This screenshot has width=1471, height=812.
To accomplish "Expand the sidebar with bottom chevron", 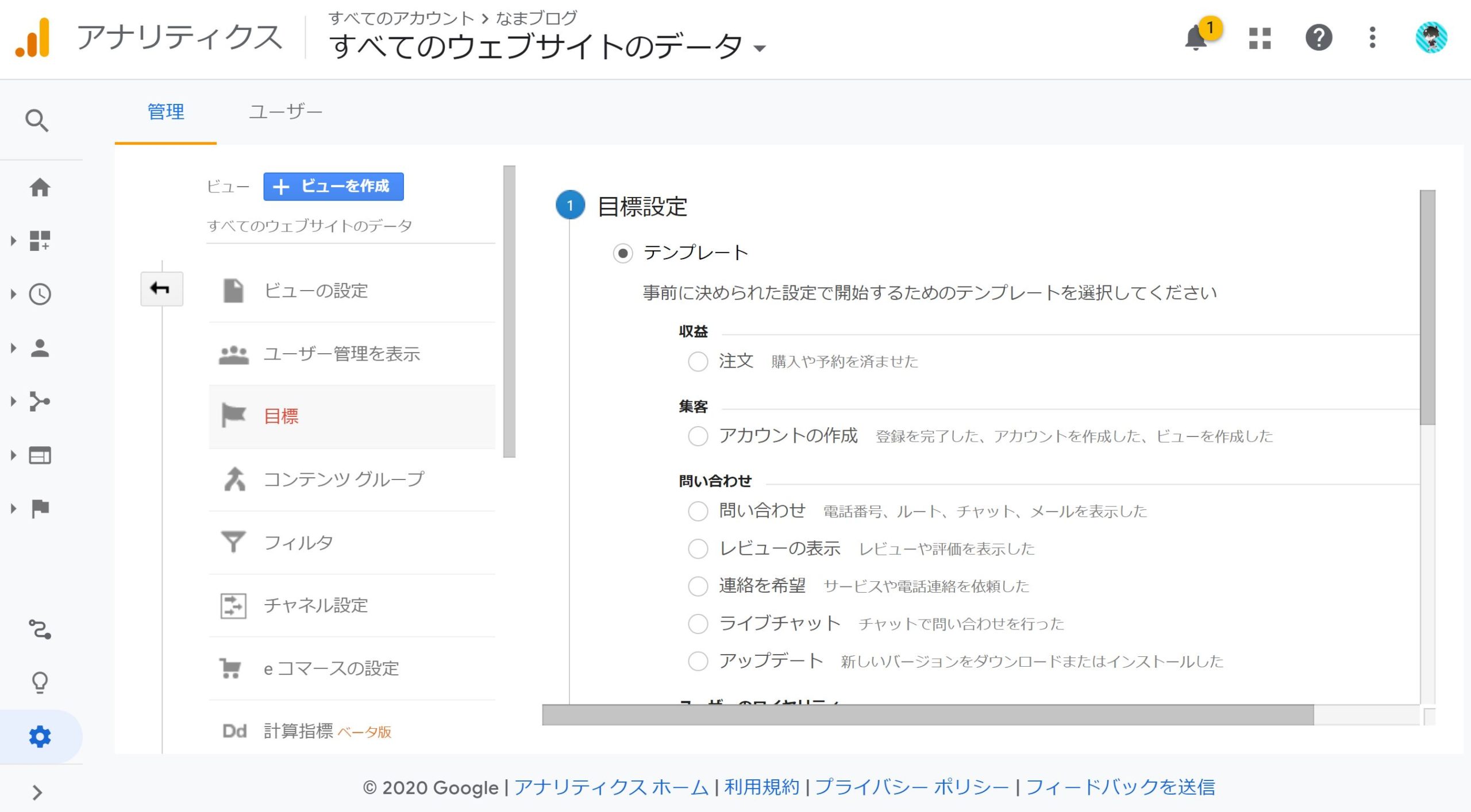I will (37, 792).
